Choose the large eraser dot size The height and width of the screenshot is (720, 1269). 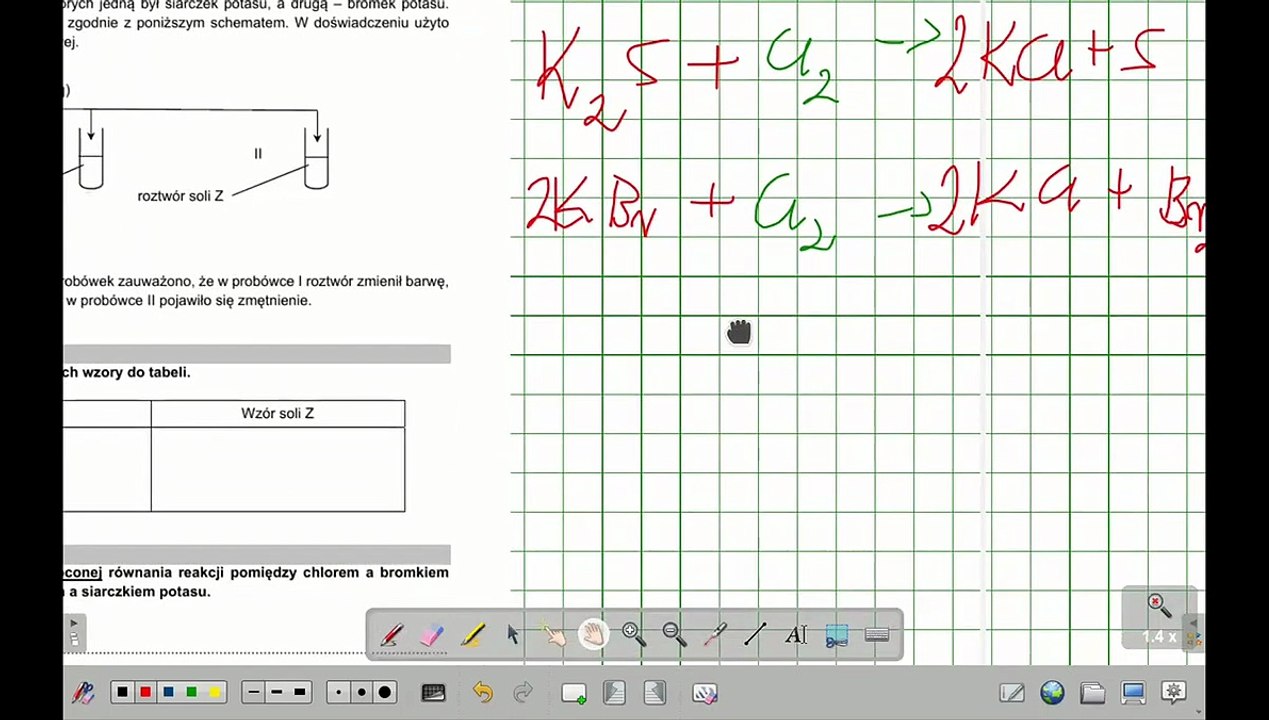pyautogui.click(x=385, y=692)
